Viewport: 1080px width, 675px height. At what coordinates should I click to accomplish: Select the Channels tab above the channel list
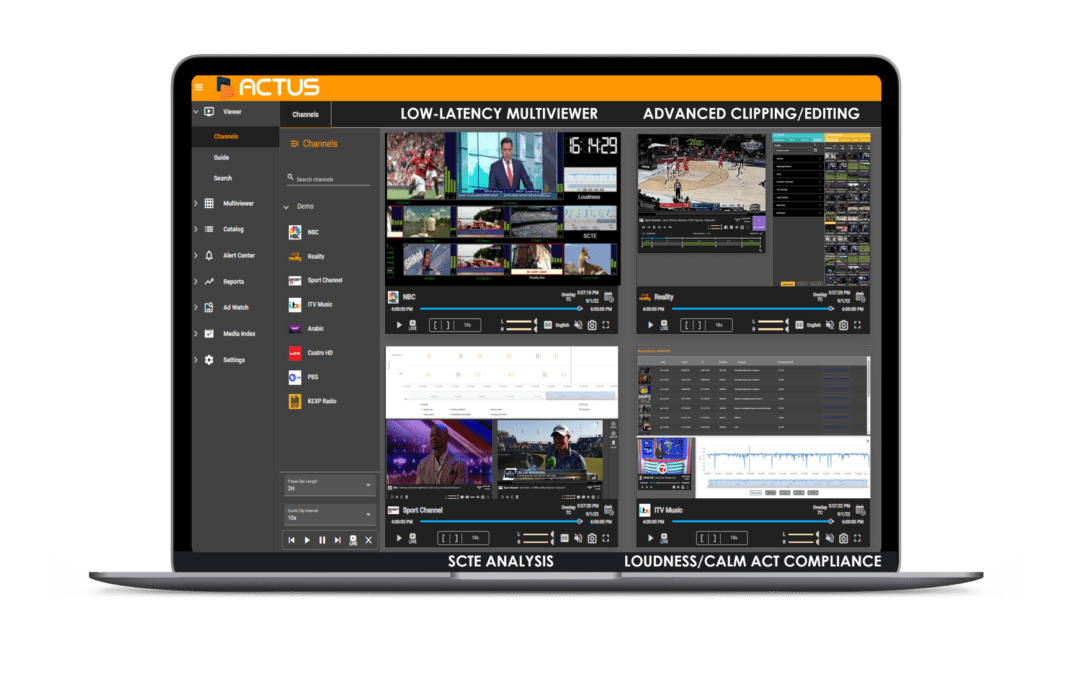pos(305,114)
